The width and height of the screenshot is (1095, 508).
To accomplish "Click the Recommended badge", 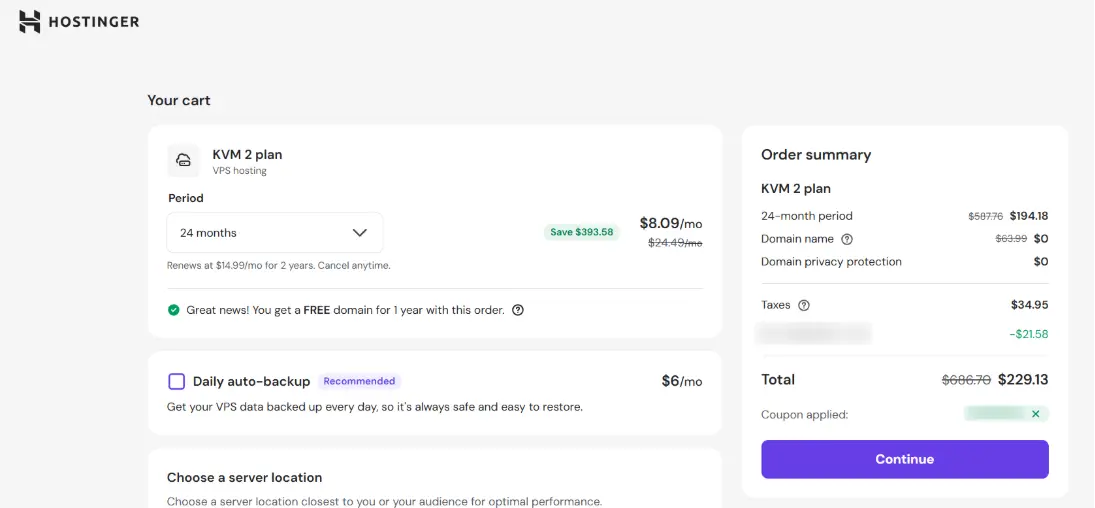I will click(359, 382).
